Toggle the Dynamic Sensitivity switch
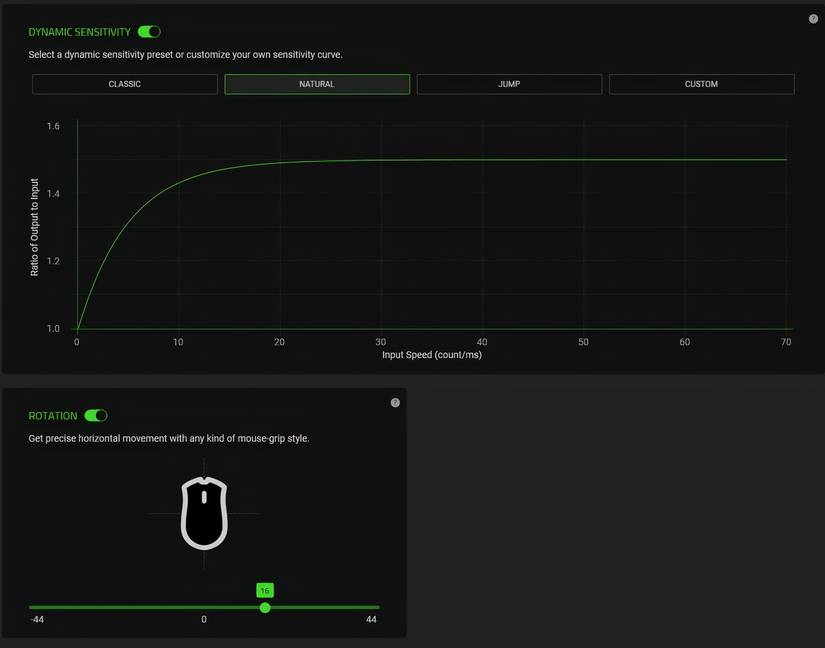Screen dimensions: 825x648 pos(149,32)
